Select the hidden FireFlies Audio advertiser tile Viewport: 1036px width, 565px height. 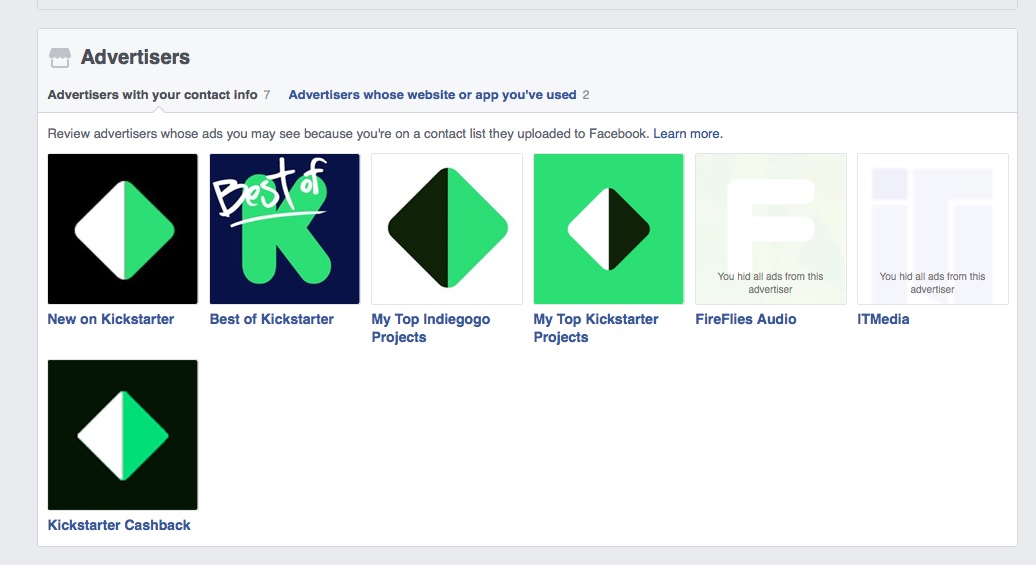(770, 229)
